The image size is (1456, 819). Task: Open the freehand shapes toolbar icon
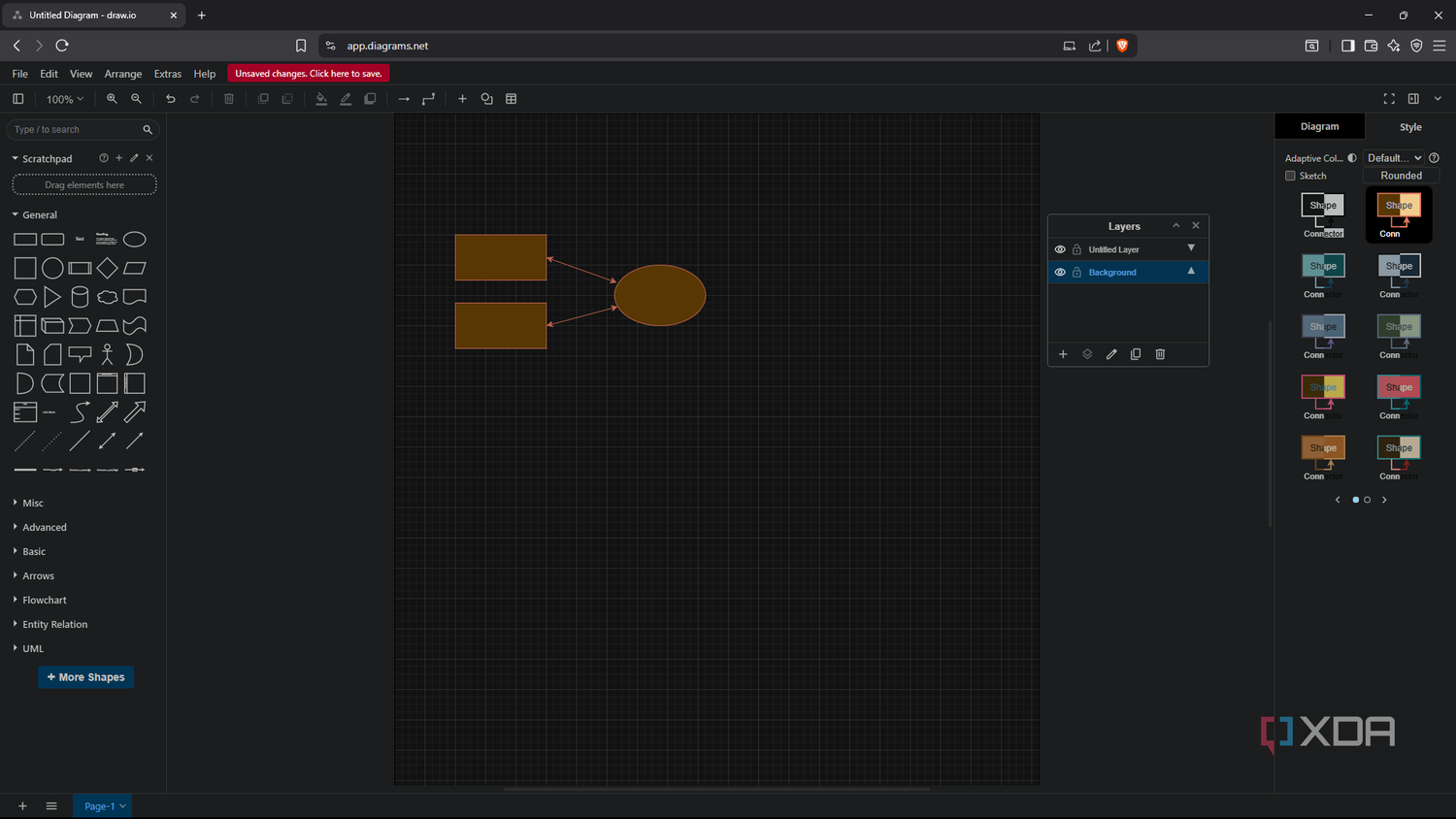click(x=486, y=99)
